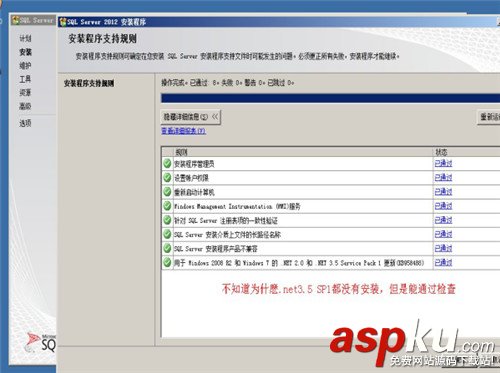Click green check icon for 长路径名称 rule

click(x=167, y=234)
